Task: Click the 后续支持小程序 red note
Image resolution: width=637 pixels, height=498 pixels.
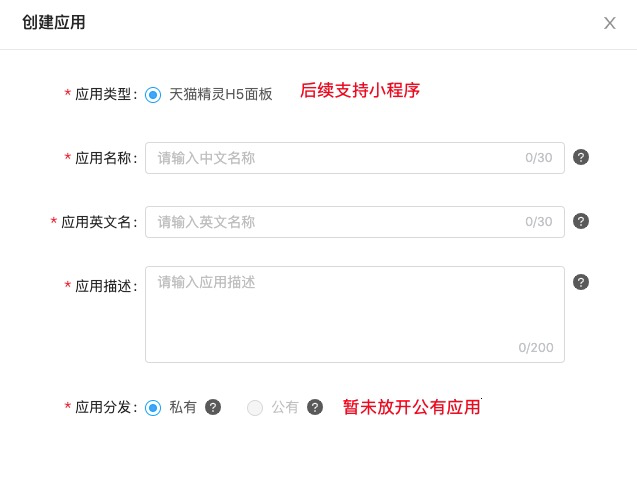Action: [x=360, y=90]
